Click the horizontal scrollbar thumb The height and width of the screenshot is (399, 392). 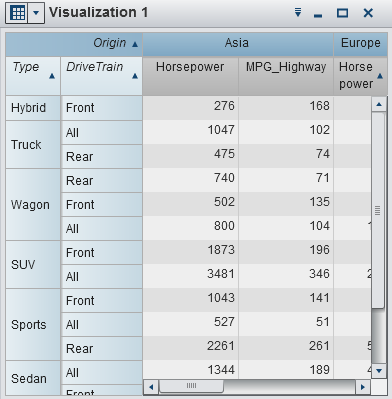[191, 386]
